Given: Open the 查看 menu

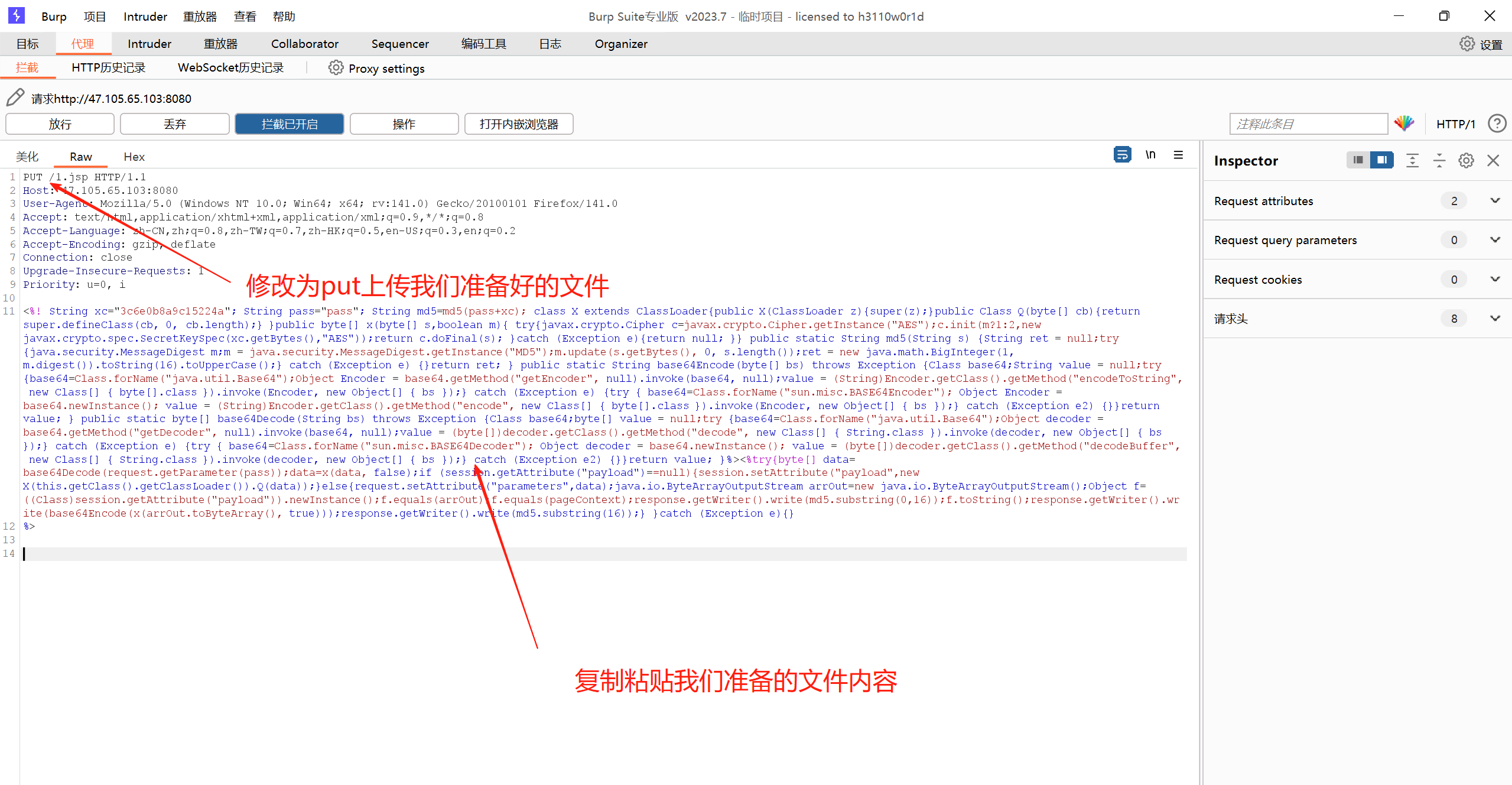Looking at the screenshot, I should tap(245, 17).
